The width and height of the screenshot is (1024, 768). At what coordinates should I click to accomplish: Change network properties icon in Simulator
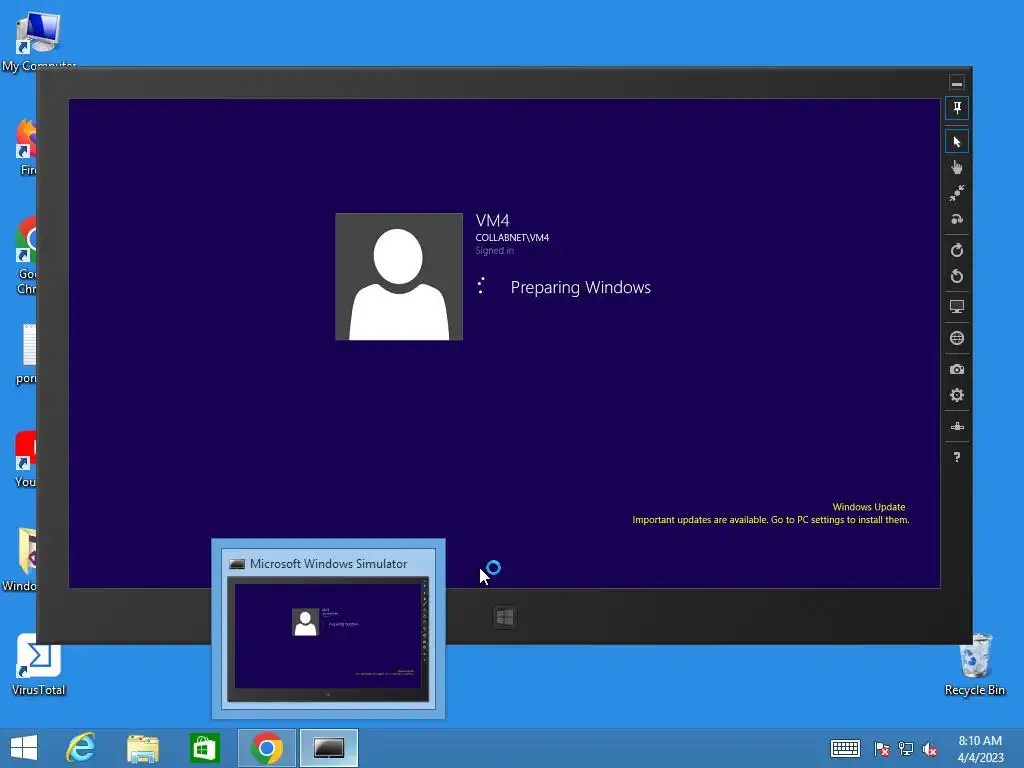click(957, 426)
